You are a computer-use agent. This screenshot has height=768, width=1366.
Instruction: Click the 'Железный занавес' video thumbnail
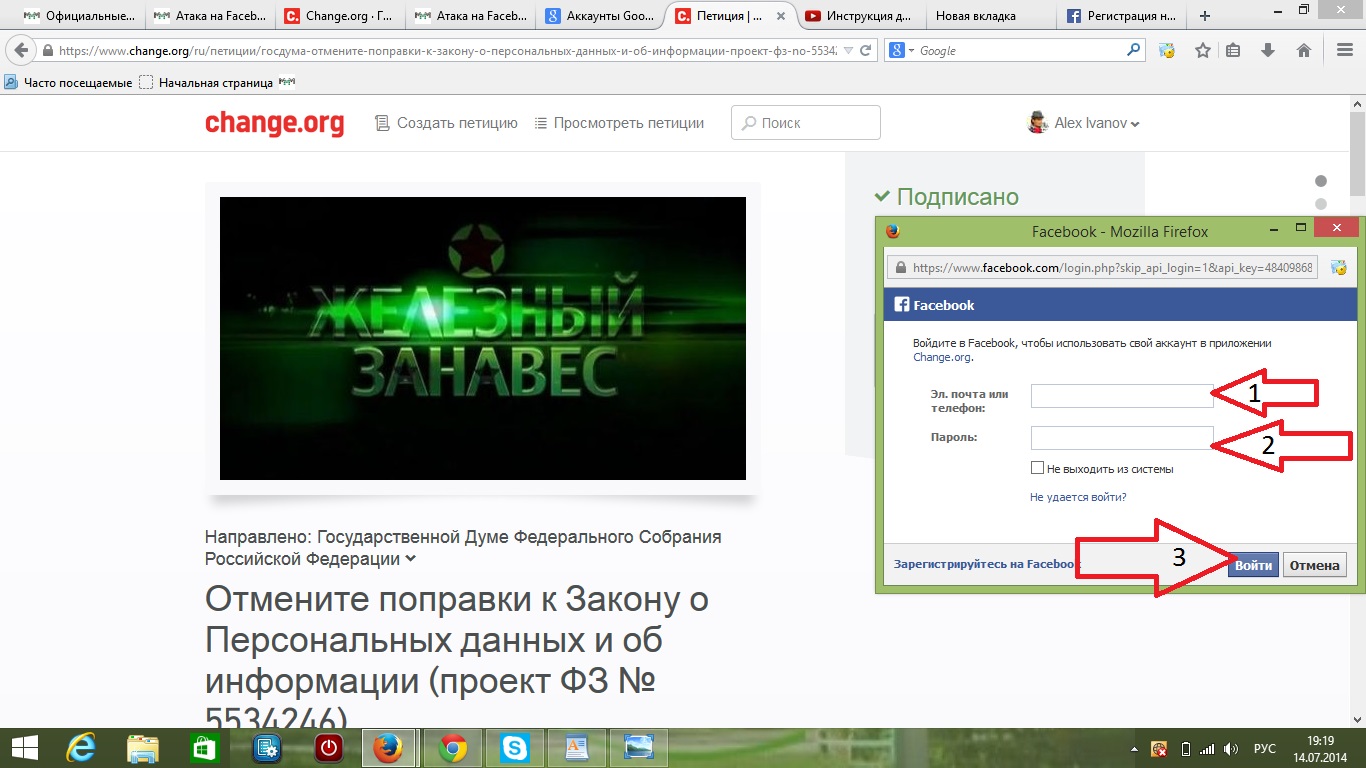tap(483, 338)
